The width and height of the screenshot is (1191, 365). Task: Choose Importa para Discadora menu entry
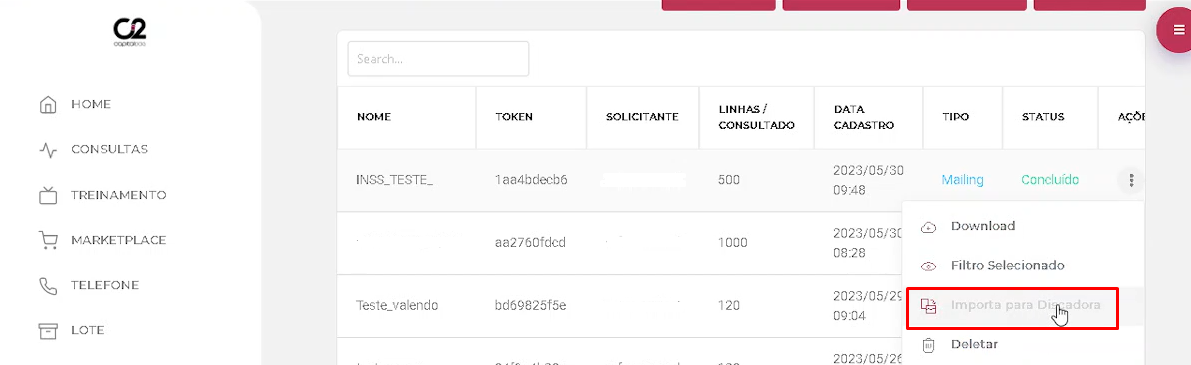1012,305
